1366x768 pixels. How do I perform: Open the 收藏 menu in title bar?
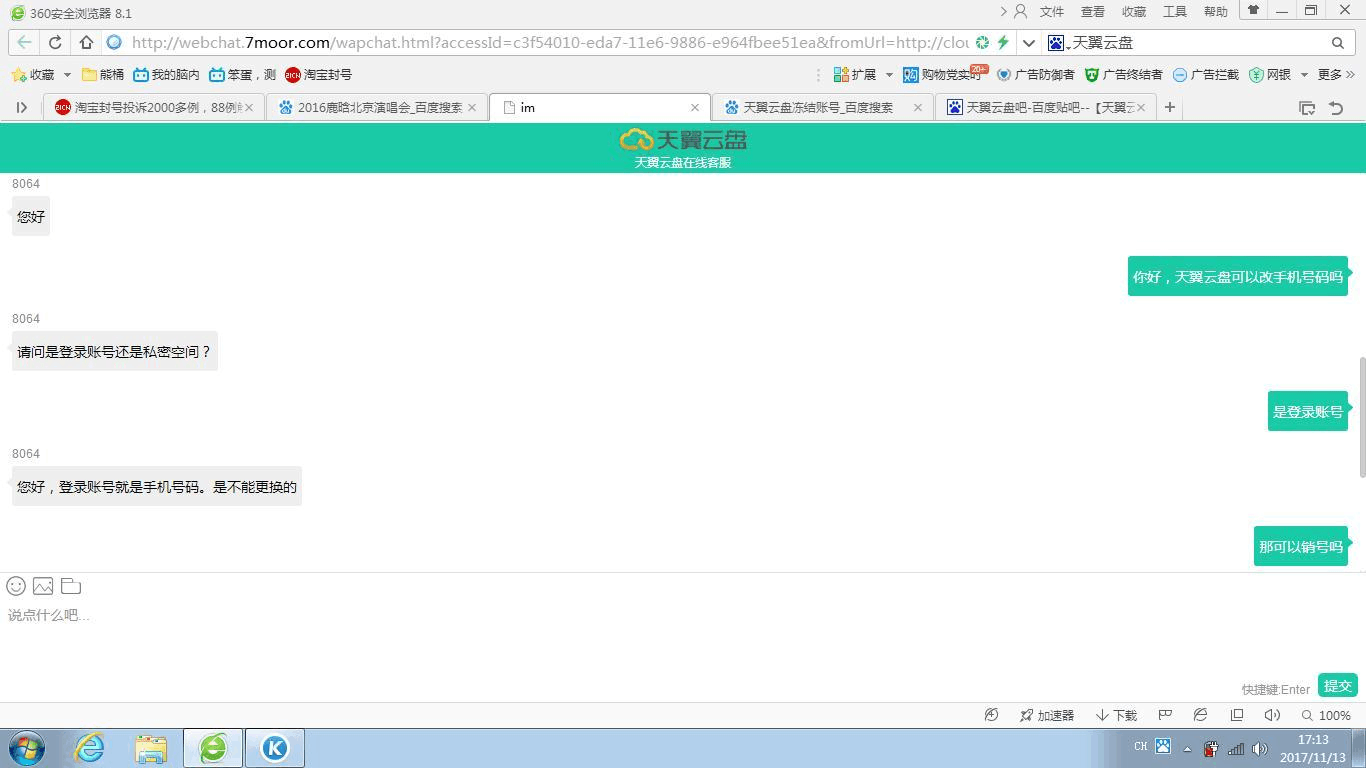pyautogui.click(x=1133, y=12)
